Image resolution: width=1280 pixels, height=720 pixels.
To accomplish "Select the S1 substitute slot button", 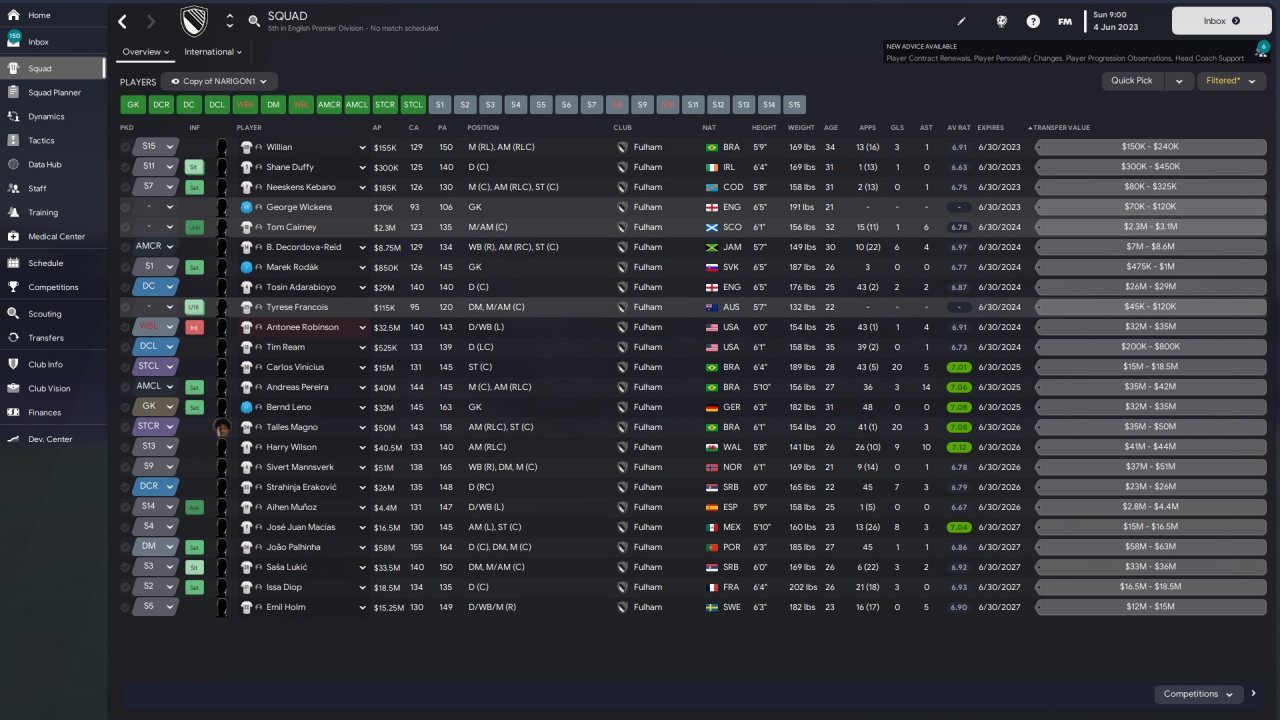I will [441, 104].
